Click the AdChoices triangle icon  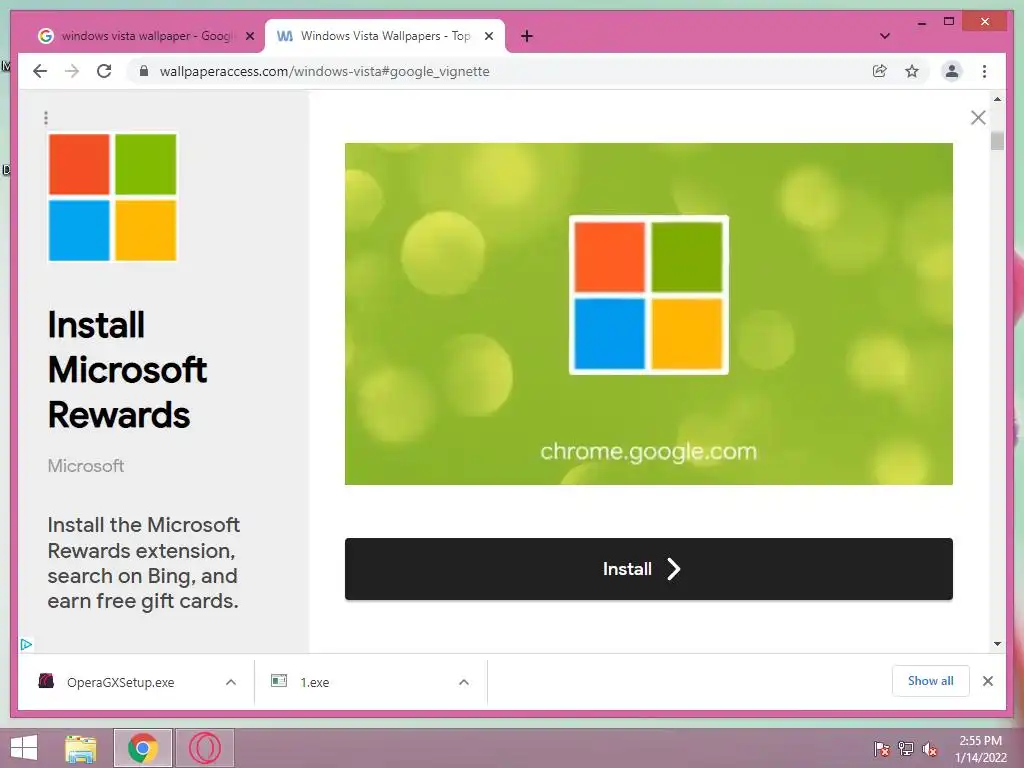[x=26, y=645]
